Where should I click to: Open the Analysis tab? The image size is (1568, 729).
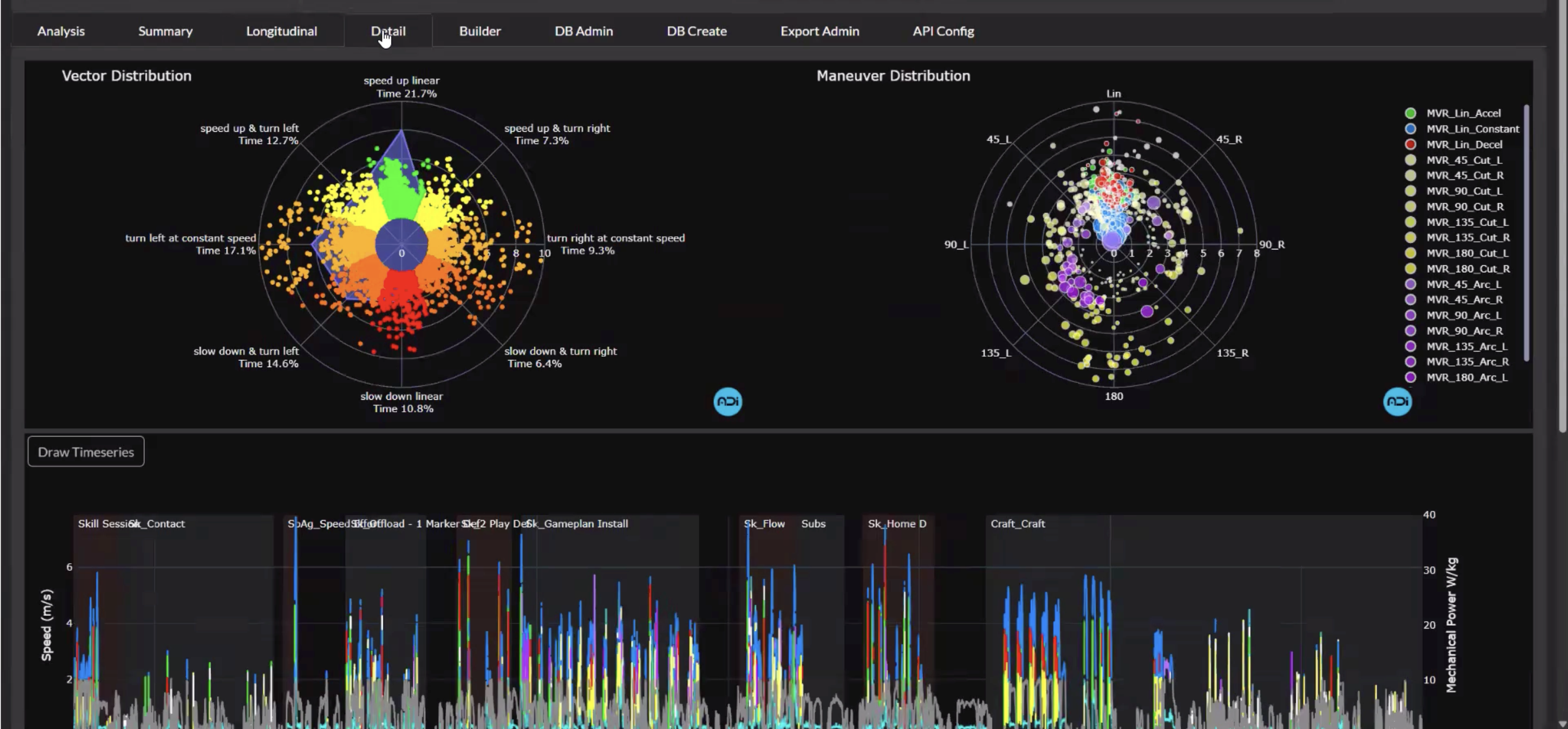(x=61, y=31)
